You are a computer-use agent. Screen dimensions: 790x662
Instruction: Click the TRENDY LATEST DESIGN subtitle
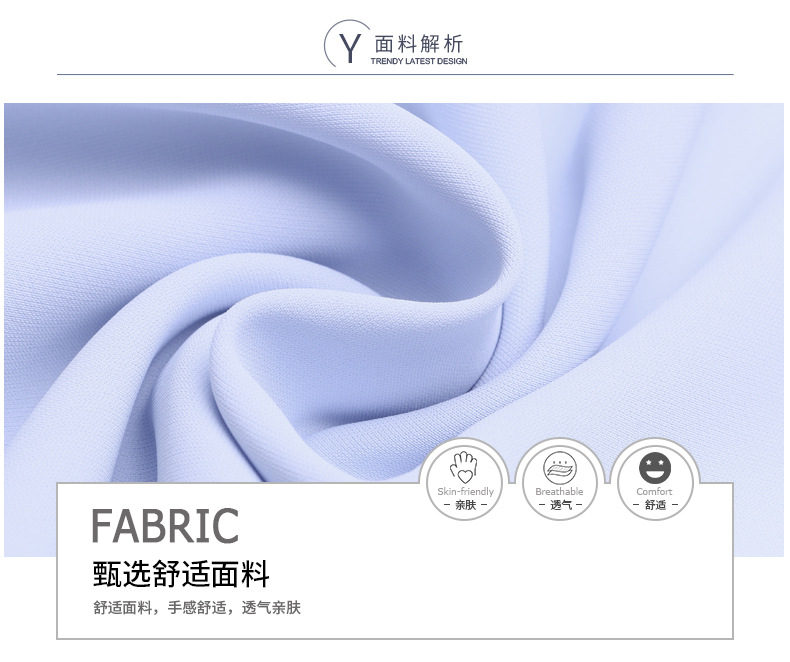[419, 61]
